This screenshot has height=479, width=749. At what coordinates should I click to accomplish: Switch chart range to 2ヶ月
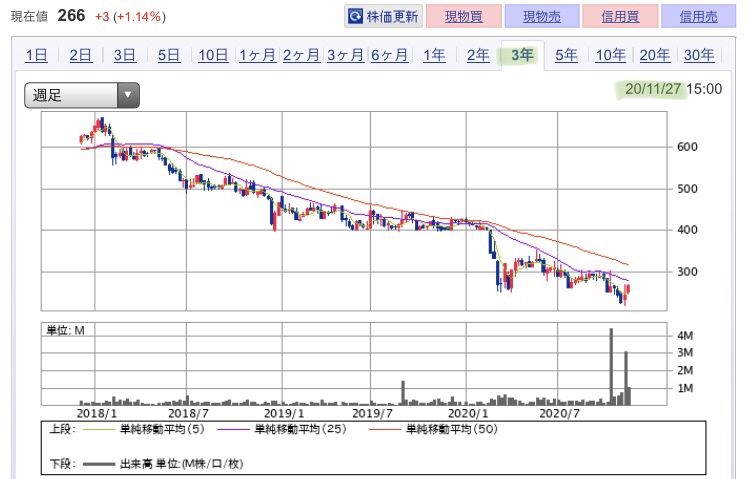pos(301,55)
